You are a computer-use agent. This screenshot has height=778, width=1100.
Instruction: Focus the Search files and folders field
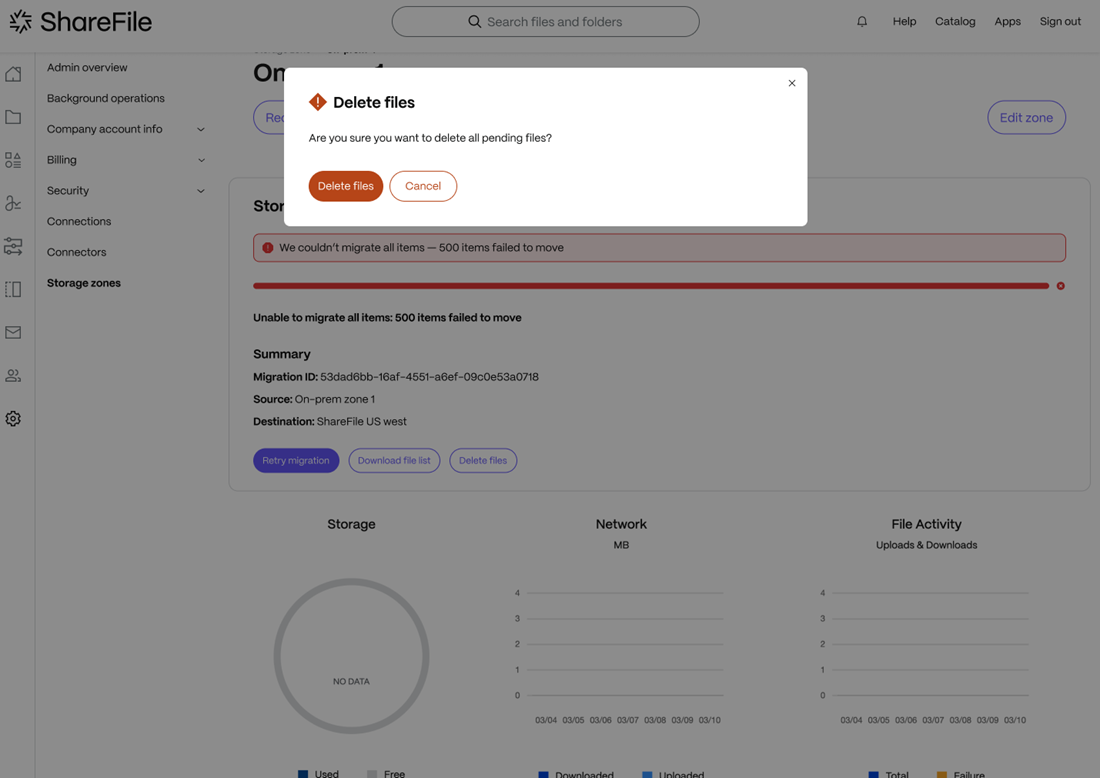coord(546,22)
